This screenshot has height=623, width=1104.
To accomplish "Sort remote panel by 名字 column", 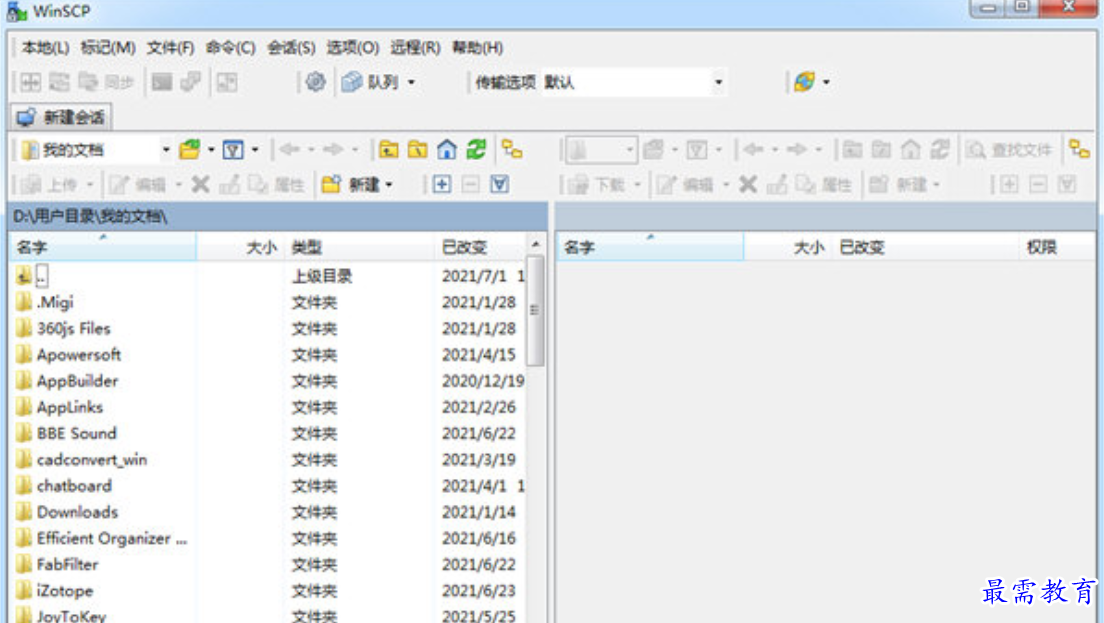I will click(x=651, y=247).
